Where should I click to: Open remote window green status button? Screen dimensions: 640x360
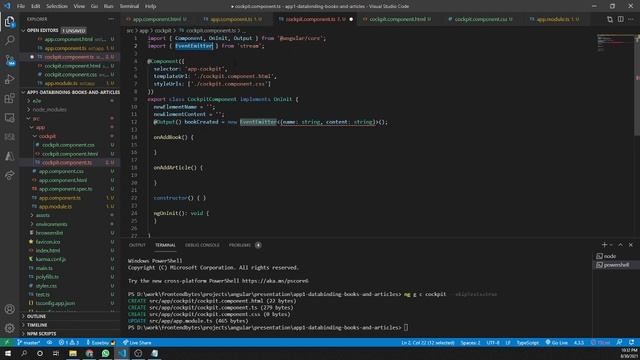(7, 342)
